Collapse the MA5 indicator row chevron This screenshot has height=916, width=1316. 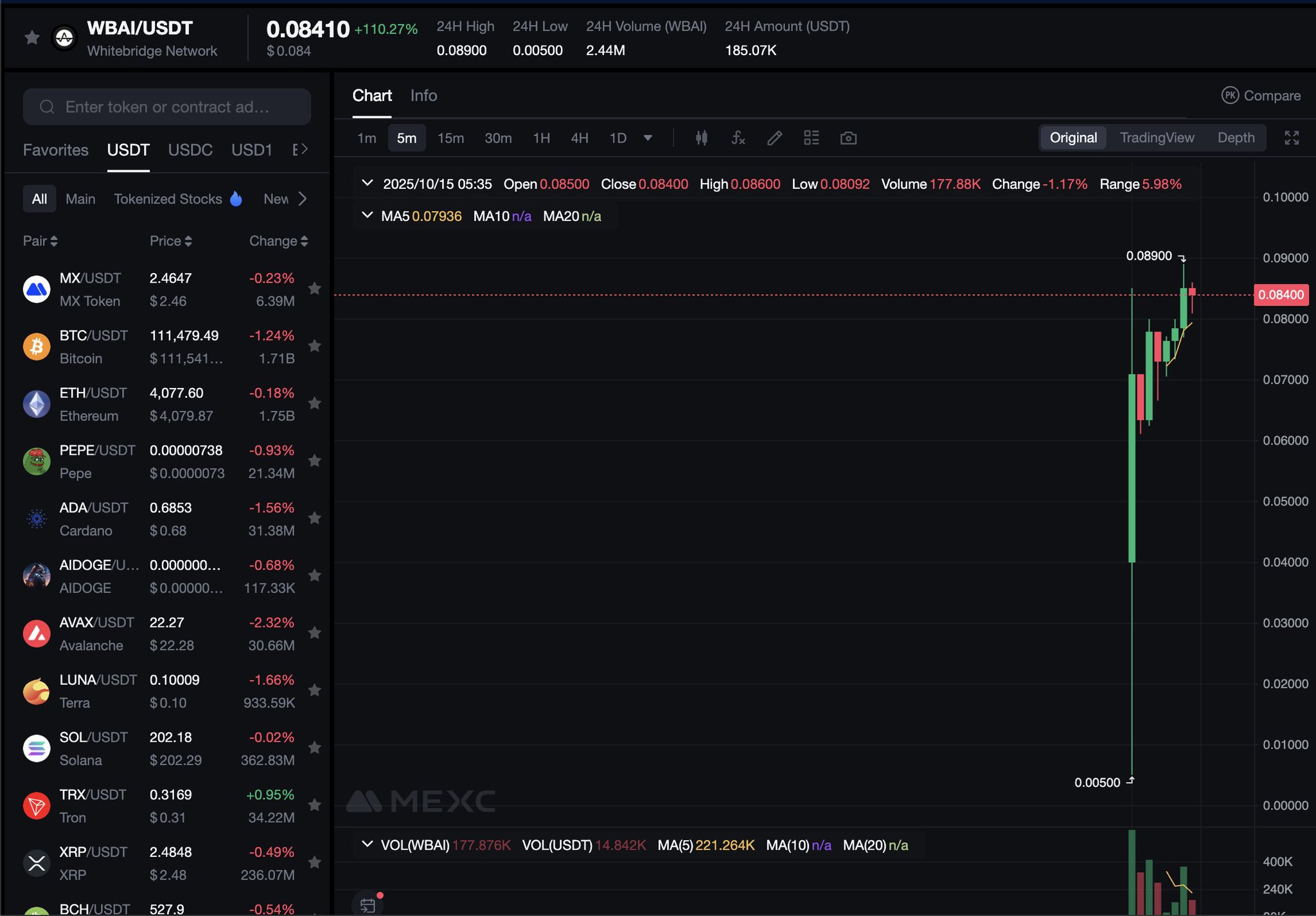tap(367, 215)
